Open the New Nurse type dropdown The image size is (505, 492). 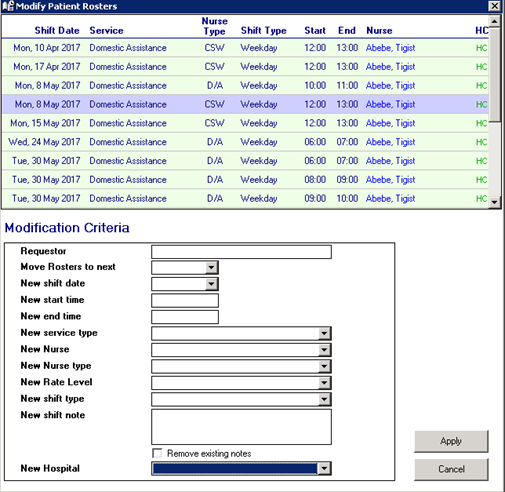tap(324, 366)
